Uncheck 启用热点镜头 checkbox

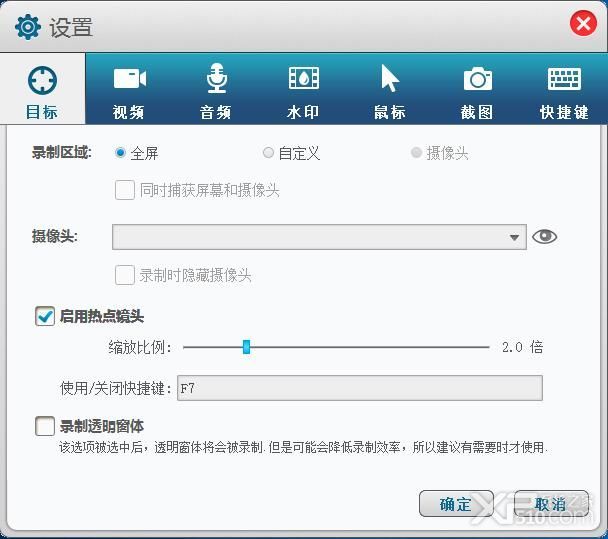click(x=45, y=316)
